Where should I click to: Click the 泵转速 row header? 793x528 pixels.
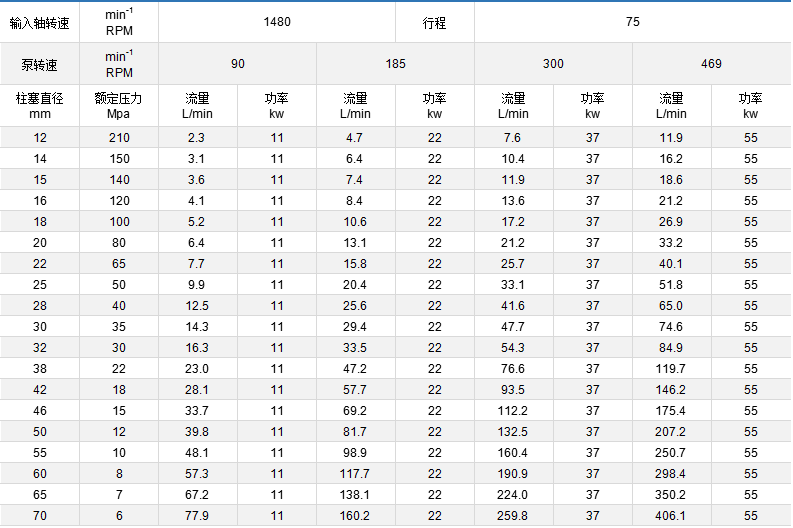point(40,64)
